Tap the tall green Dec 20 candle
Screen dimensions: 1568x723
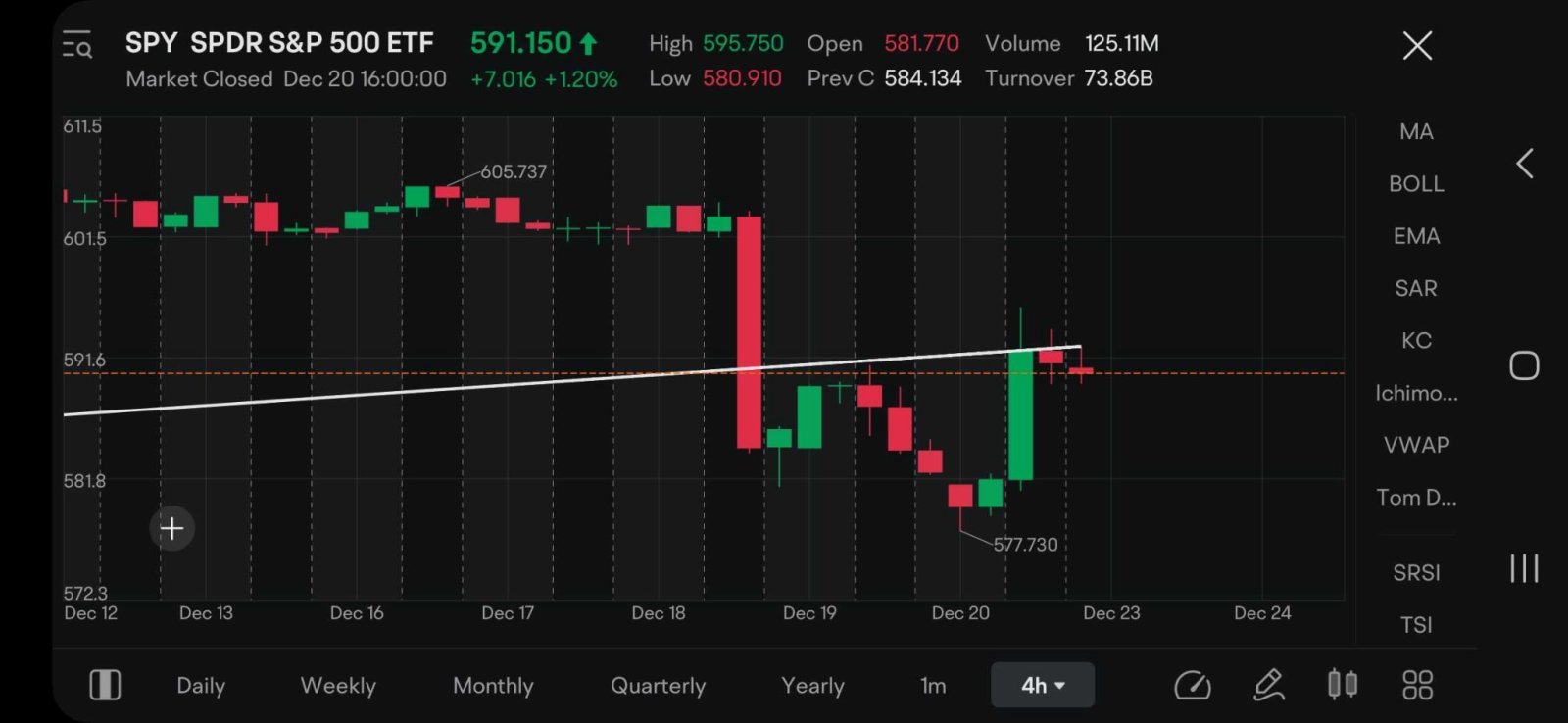pos(1020,414)
